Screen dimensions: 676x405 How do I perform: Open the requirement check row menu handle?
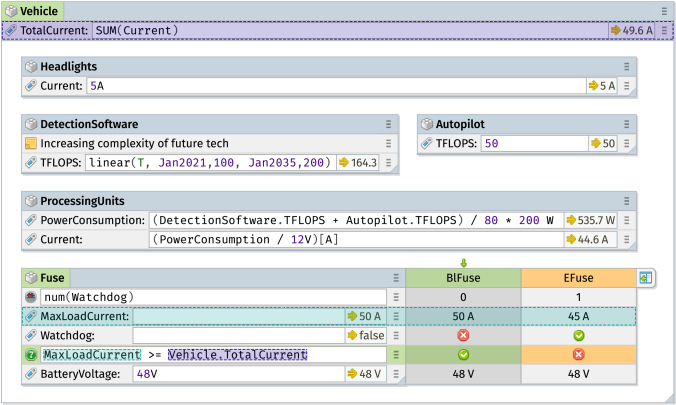(396, 355)
